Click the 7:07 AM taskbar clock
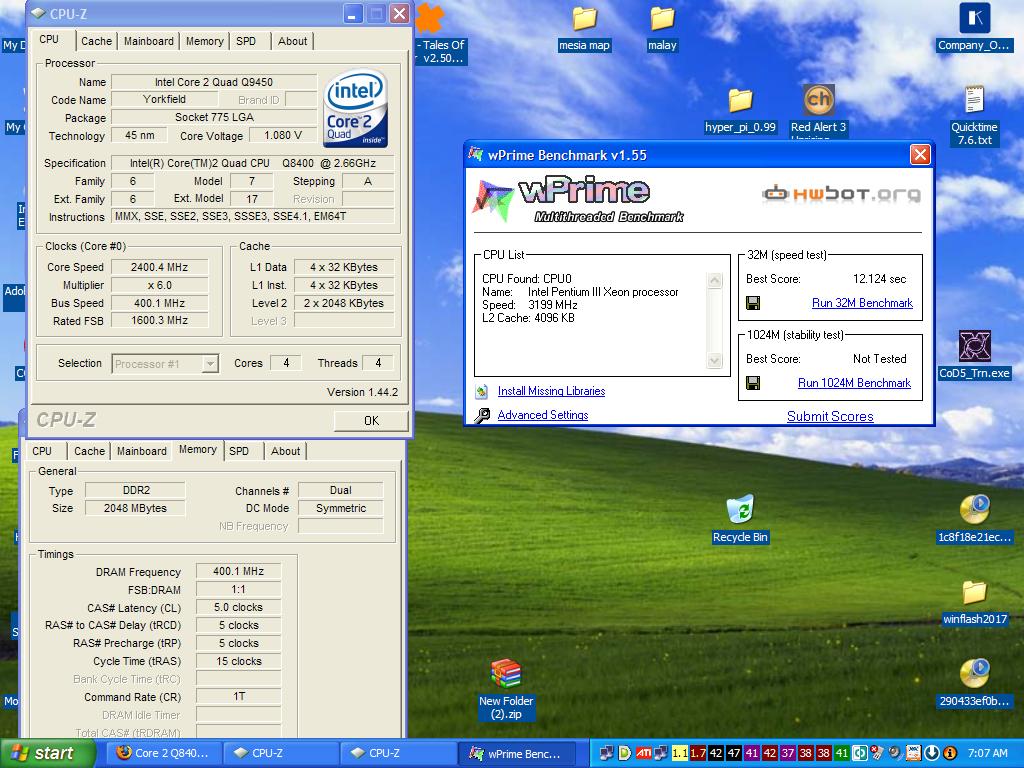This screenshot has width=1024, height=768. 987,753
